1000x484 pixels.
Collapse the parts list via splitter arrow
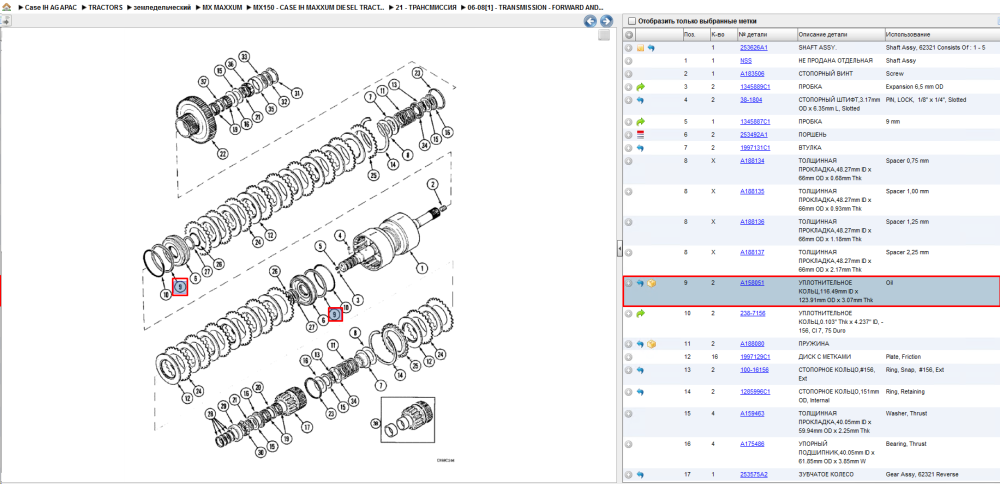pos(619,251)
